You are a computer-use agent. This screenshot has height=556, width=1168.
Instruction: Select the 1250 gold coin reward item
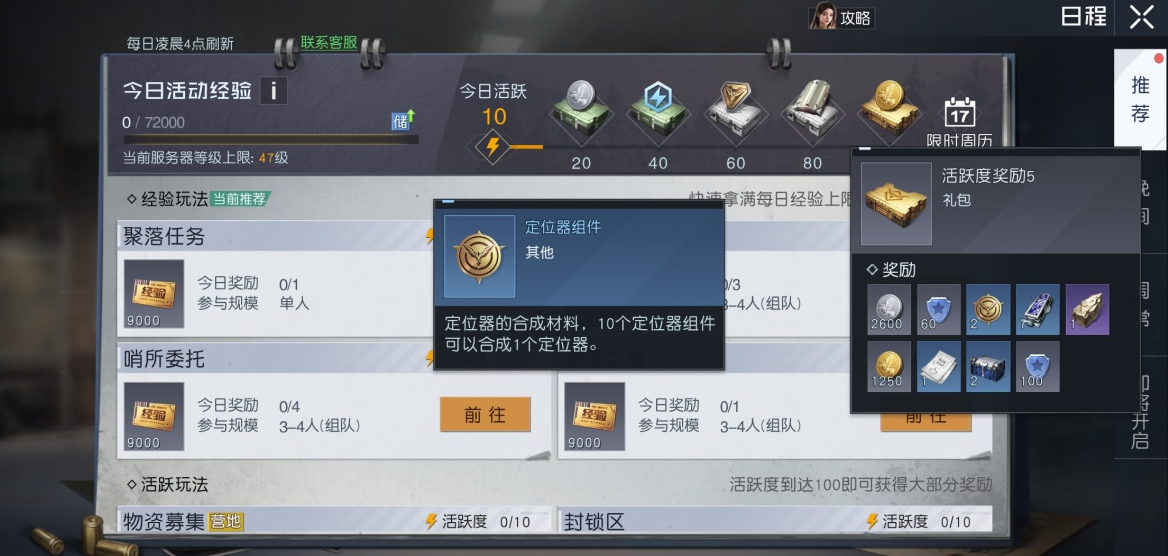(889, 366)
